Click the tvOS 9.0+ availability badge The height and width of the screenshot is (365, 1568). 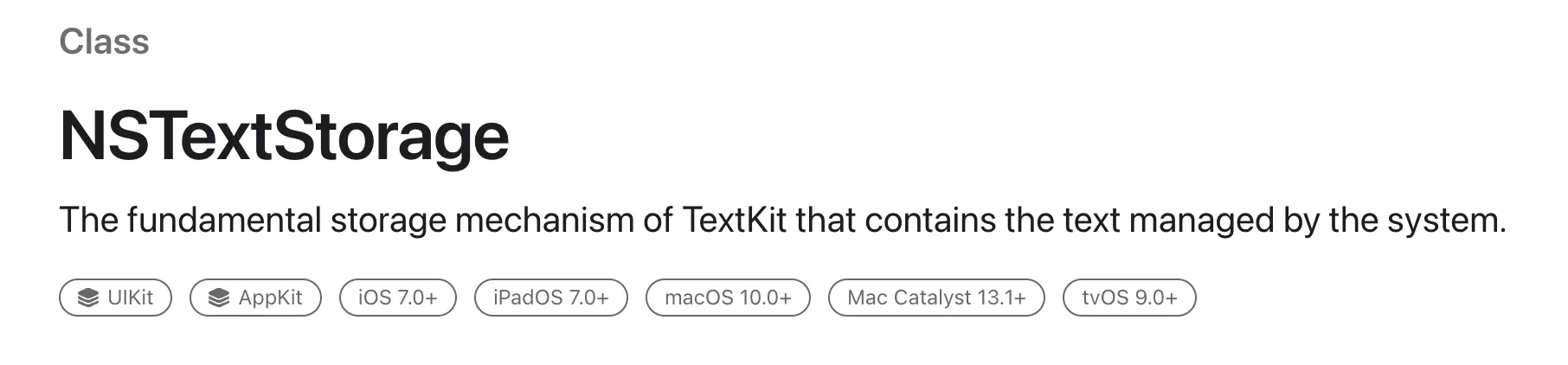(x=1129, y=298)
